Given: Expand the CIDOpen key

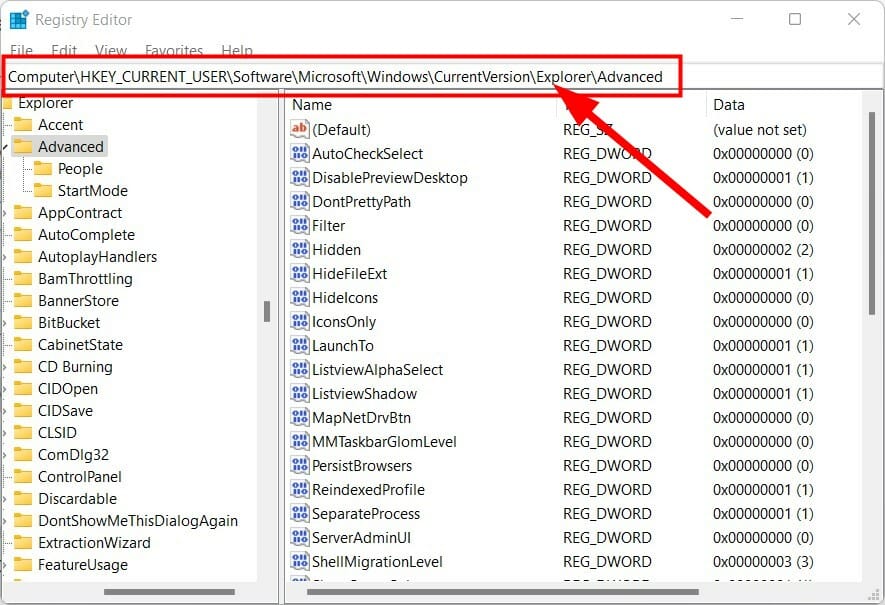Looking at the screenshot, I should 5,389.
